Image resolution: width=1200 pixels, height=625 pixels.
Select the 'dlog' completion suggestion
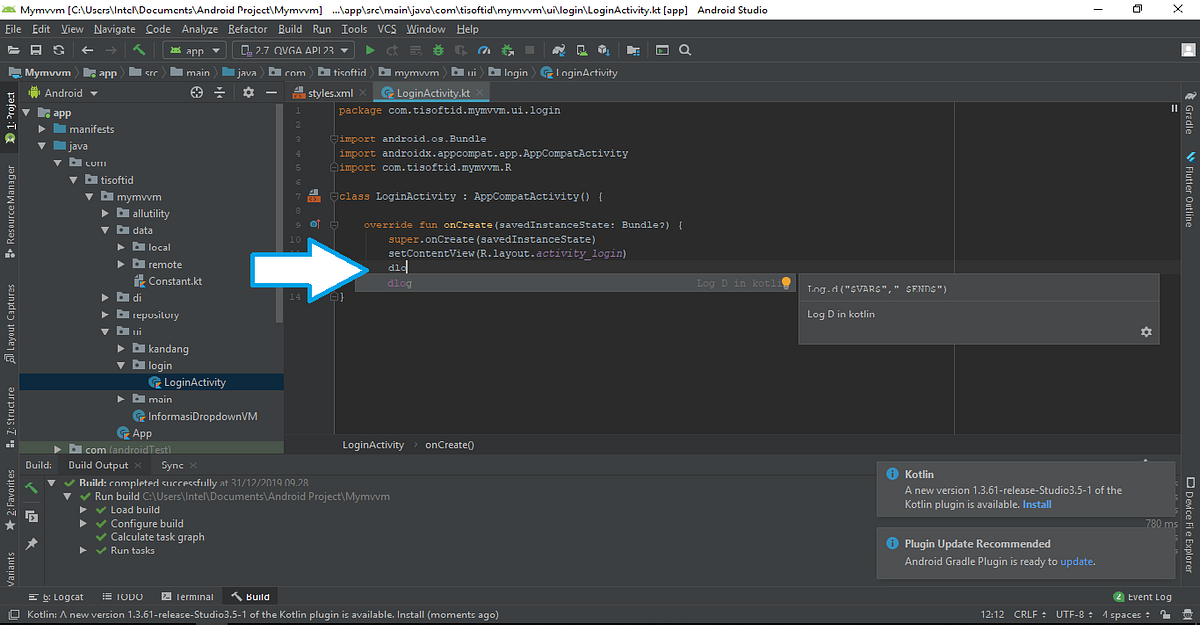399,283
